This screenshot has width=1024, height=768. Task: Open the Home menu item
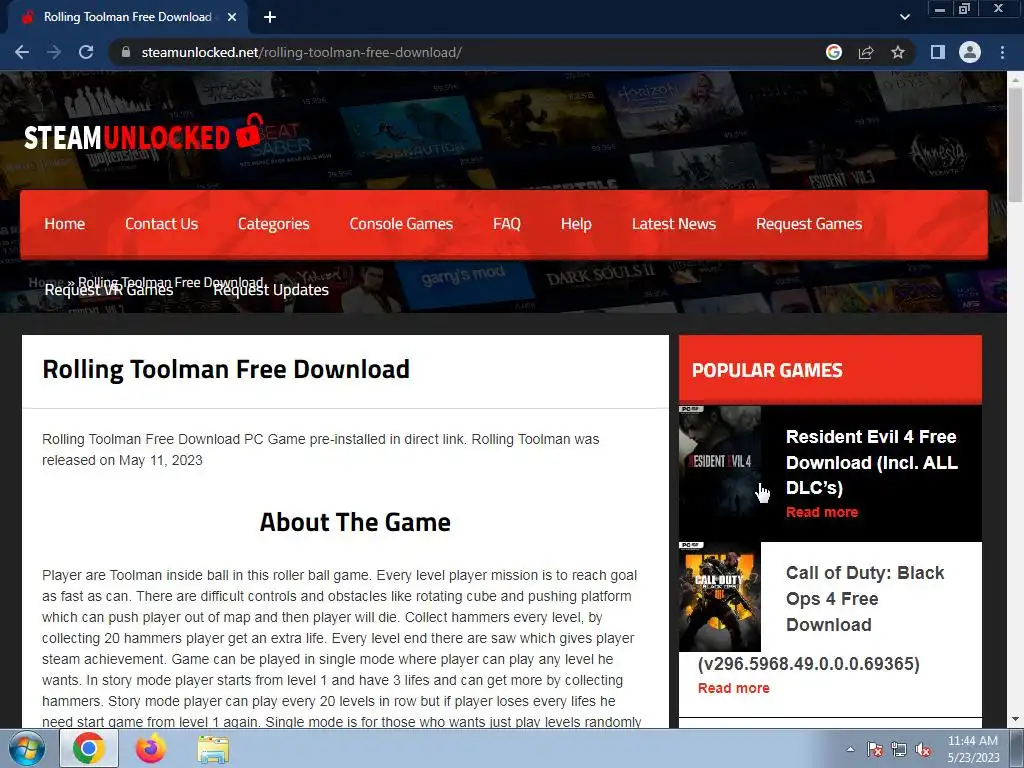(65, 224)
